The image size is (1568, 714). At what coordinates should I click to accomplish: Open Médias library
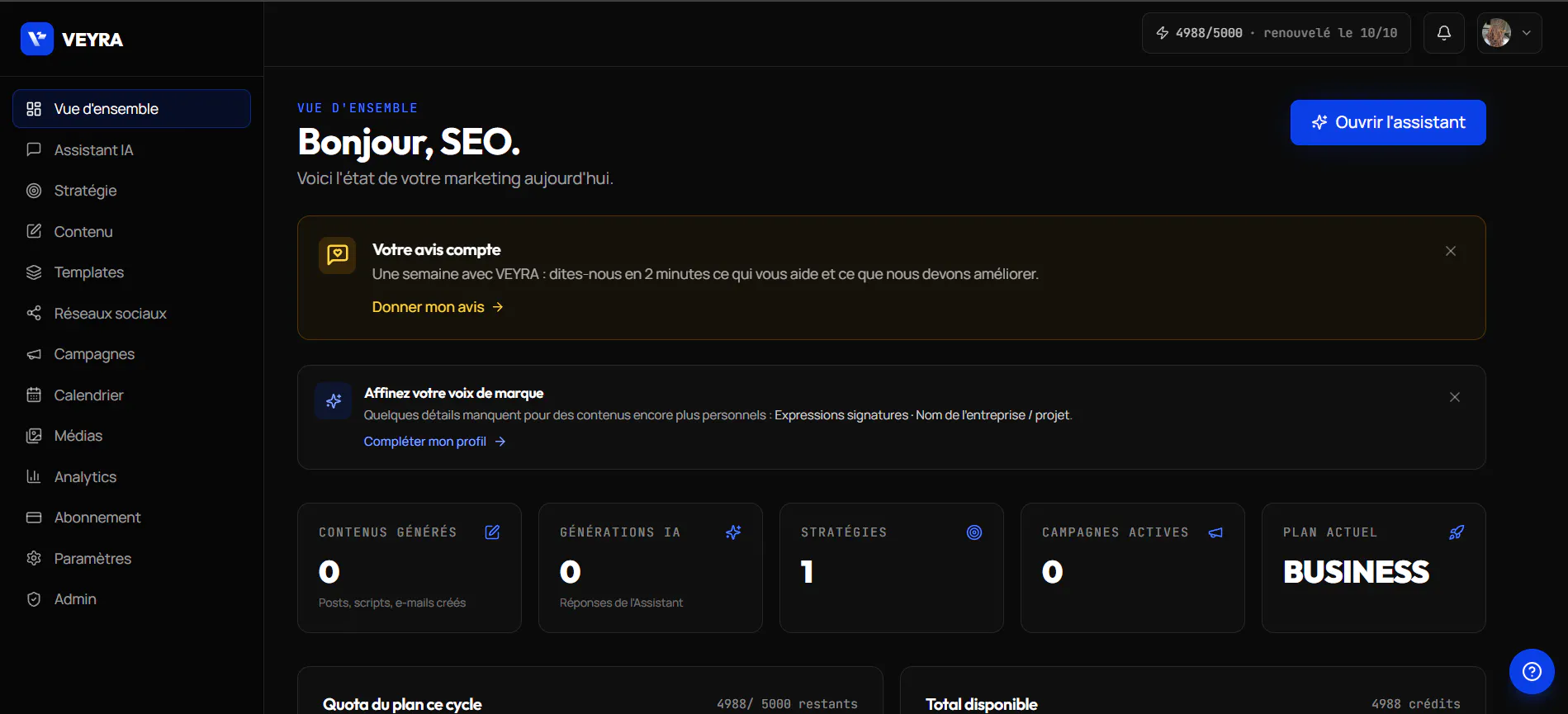pyautogui.click(x=131, y=436)
